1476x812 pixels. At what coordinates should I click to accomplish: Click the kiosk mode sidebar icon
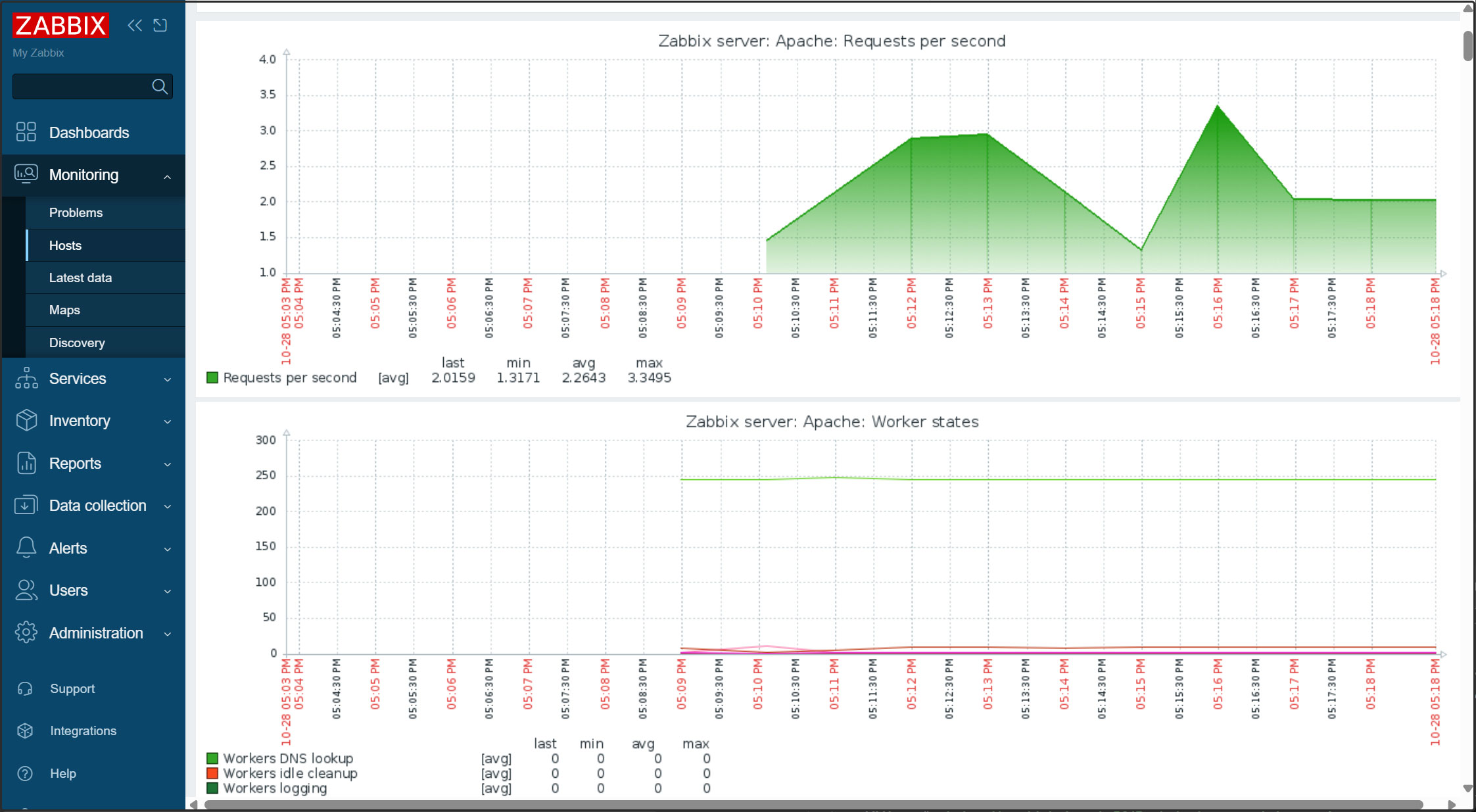(x=160, y=26)
